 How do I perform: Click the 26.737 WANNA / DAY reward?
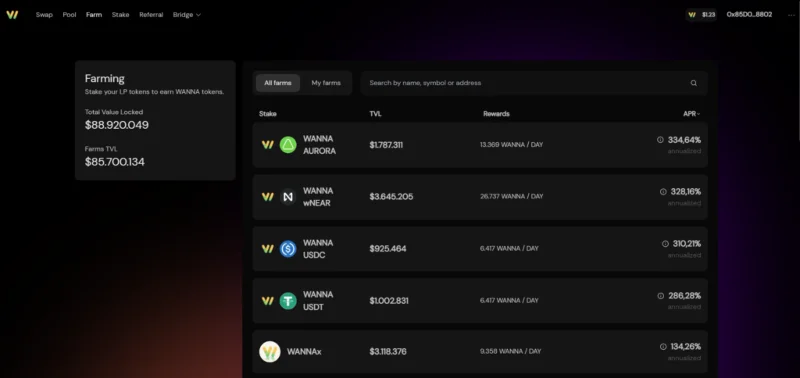click(x=511, y=196)
